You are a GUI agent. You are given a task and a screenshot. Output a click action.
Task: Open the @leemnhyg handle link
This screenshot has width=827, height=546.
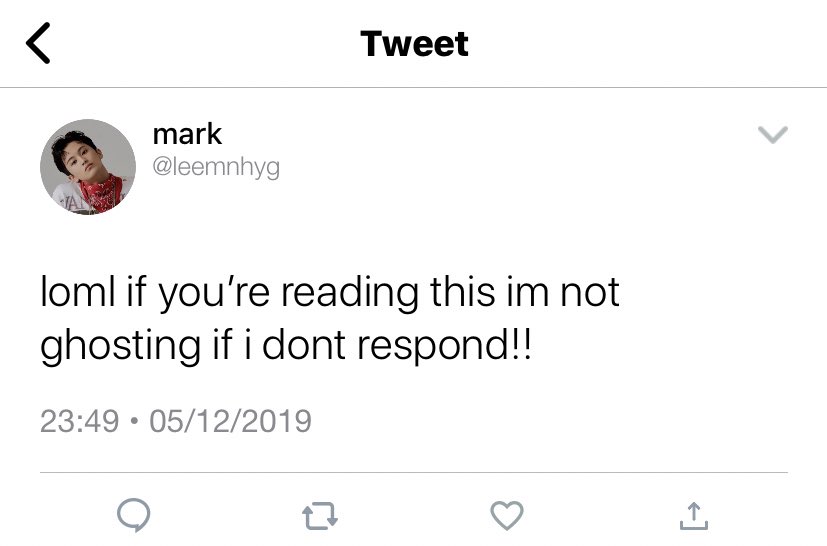[216, 168]
